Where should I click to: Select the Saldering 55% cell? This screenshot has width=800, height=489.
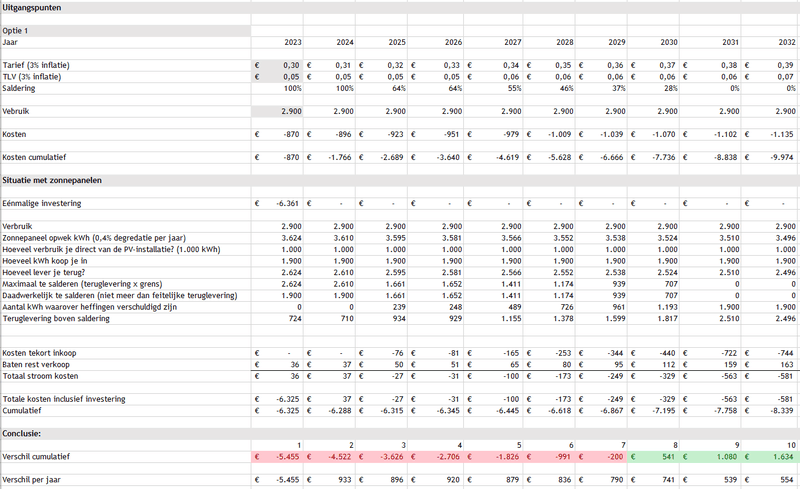[493, 88]
